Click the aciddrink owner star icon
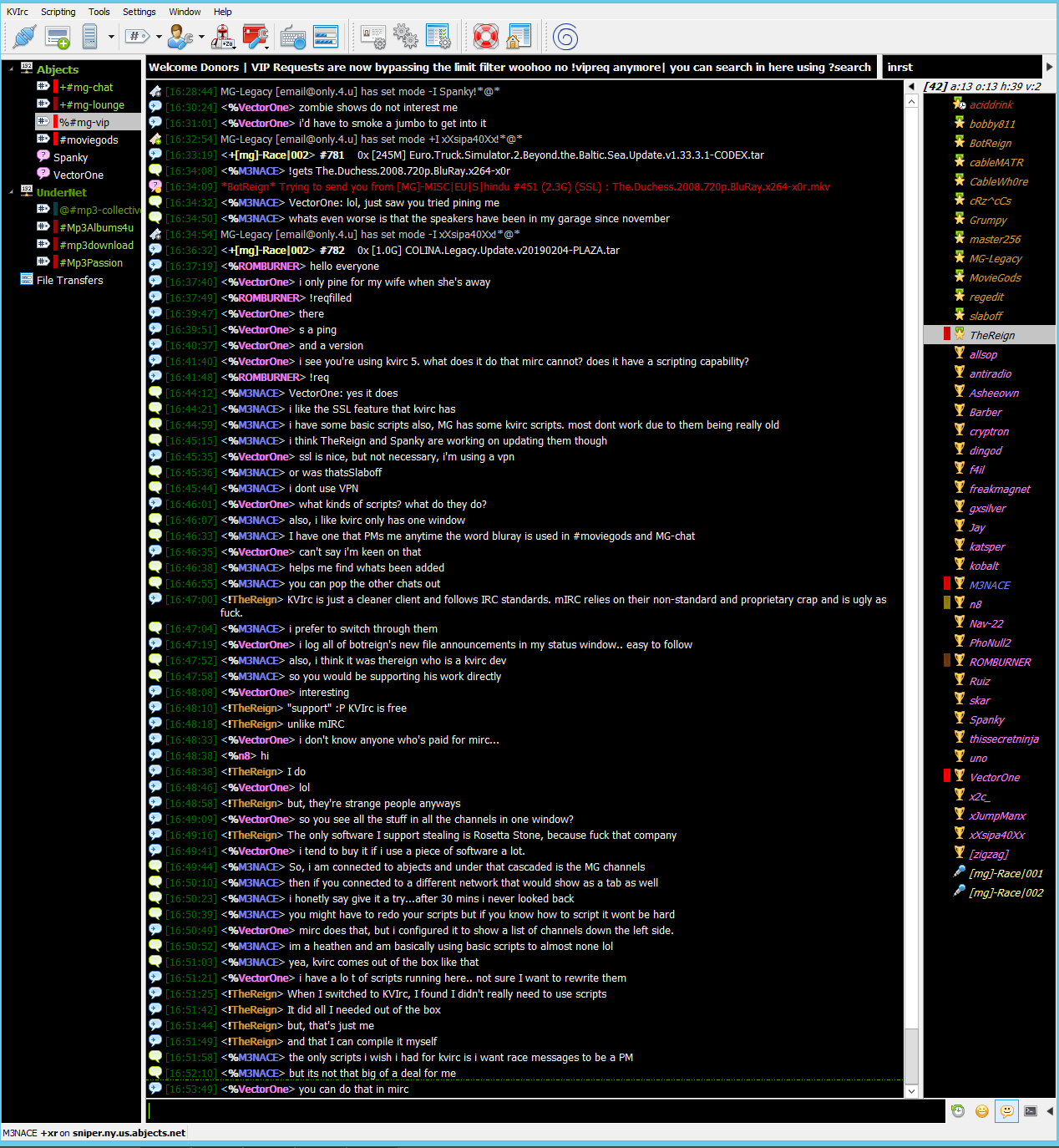Image resolution: width=1059 pixels, height=1148 pixels. [960, 104]
